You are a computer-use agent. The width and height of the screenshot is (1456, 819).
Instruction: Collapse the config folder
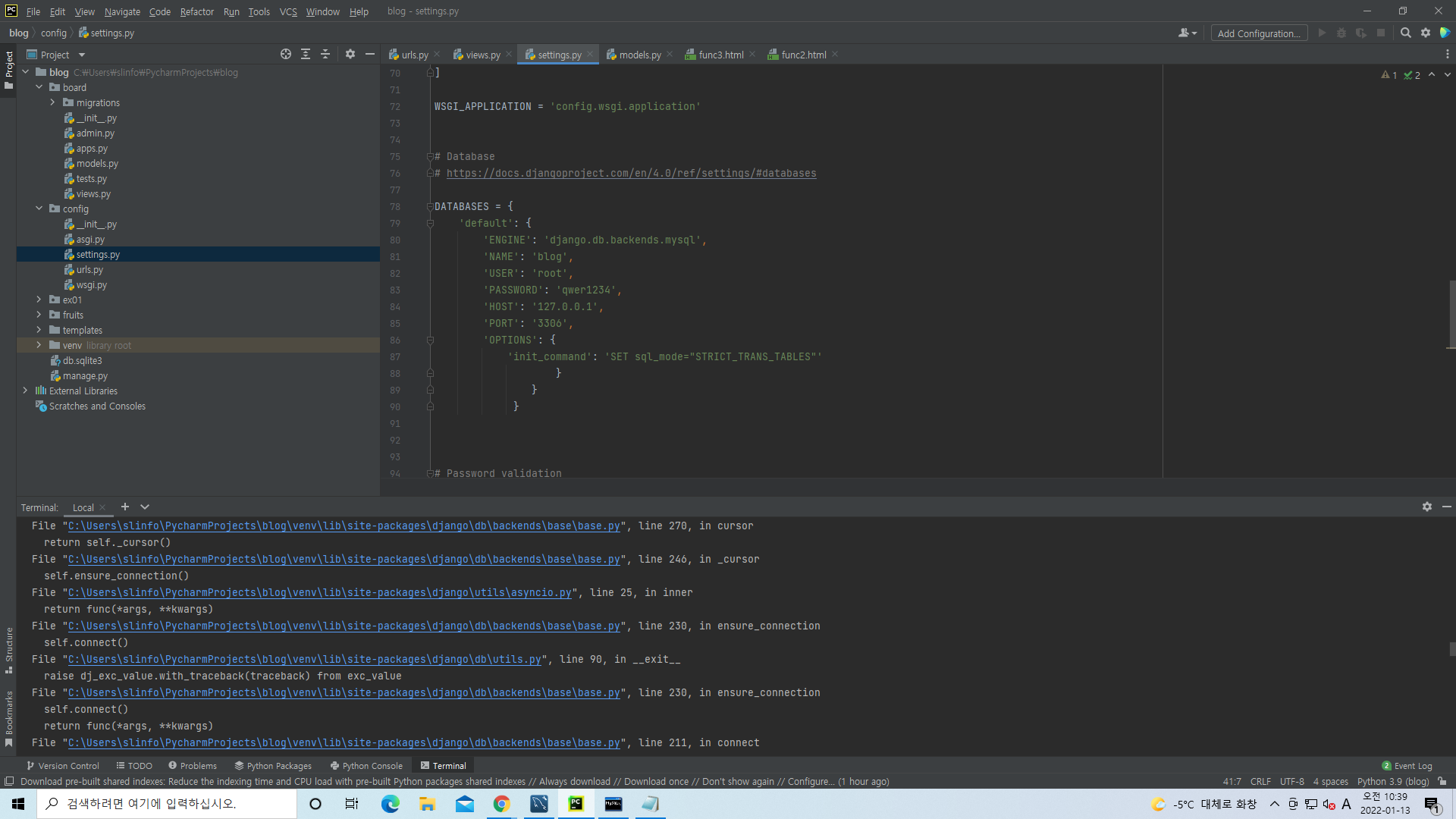coord(39,209)
